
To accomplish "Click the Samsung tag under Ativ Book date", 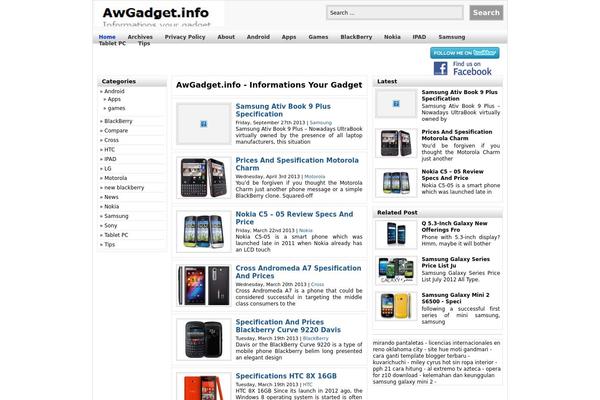I will (x=321, y=123).
